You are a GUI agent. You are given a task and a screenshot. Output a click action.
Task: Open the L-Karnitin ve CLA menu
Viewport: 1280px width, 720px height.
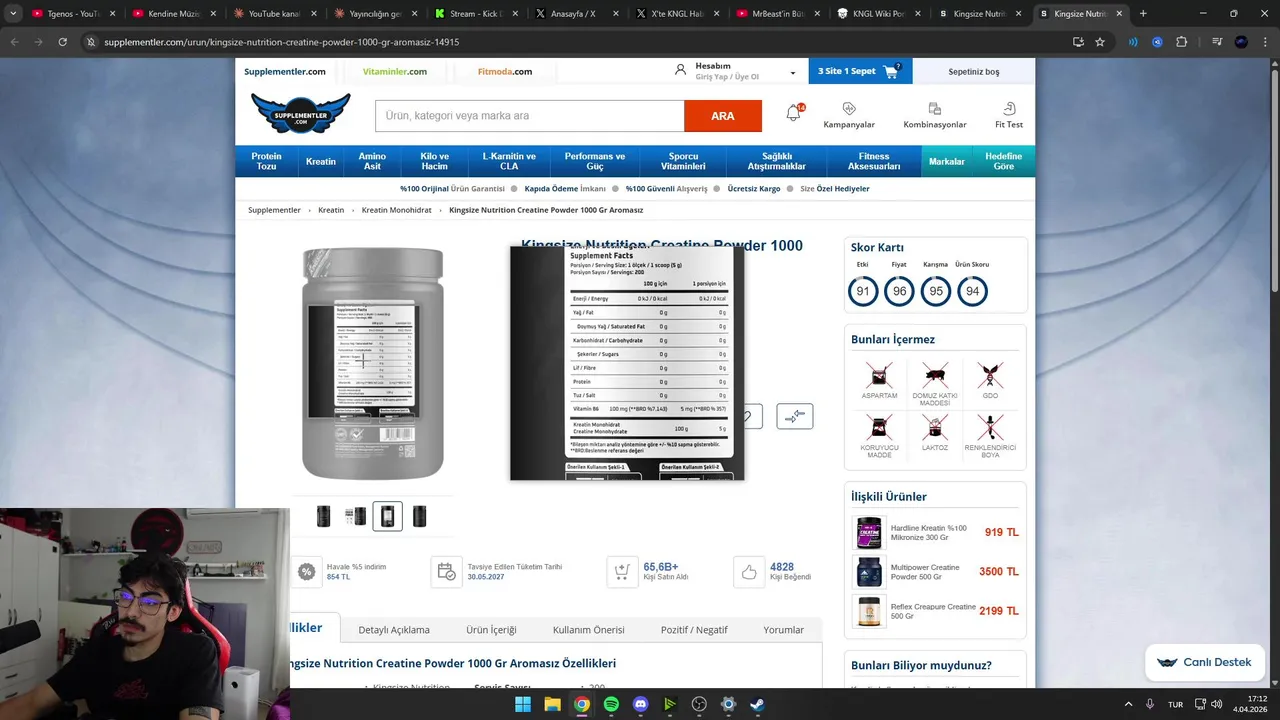[509, 161]
